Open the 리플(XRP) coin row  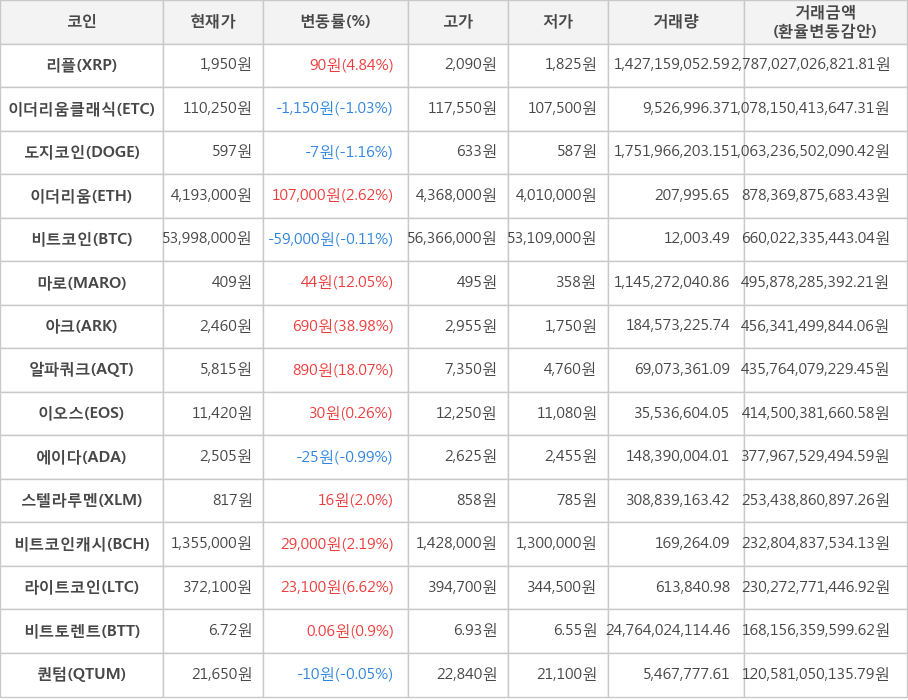[82, 65]
